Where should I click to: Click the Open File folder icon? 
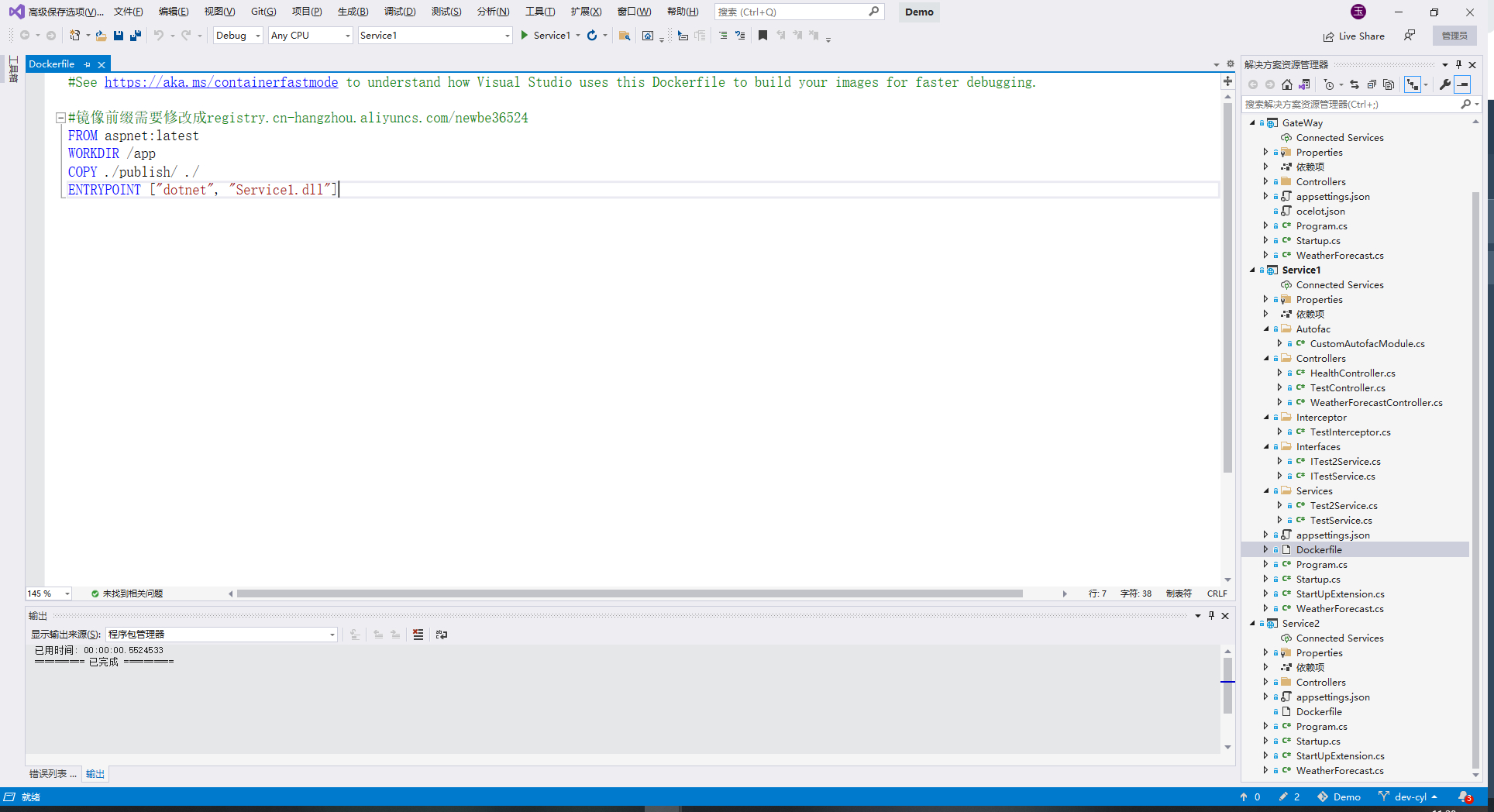click(x=101, y=36)
